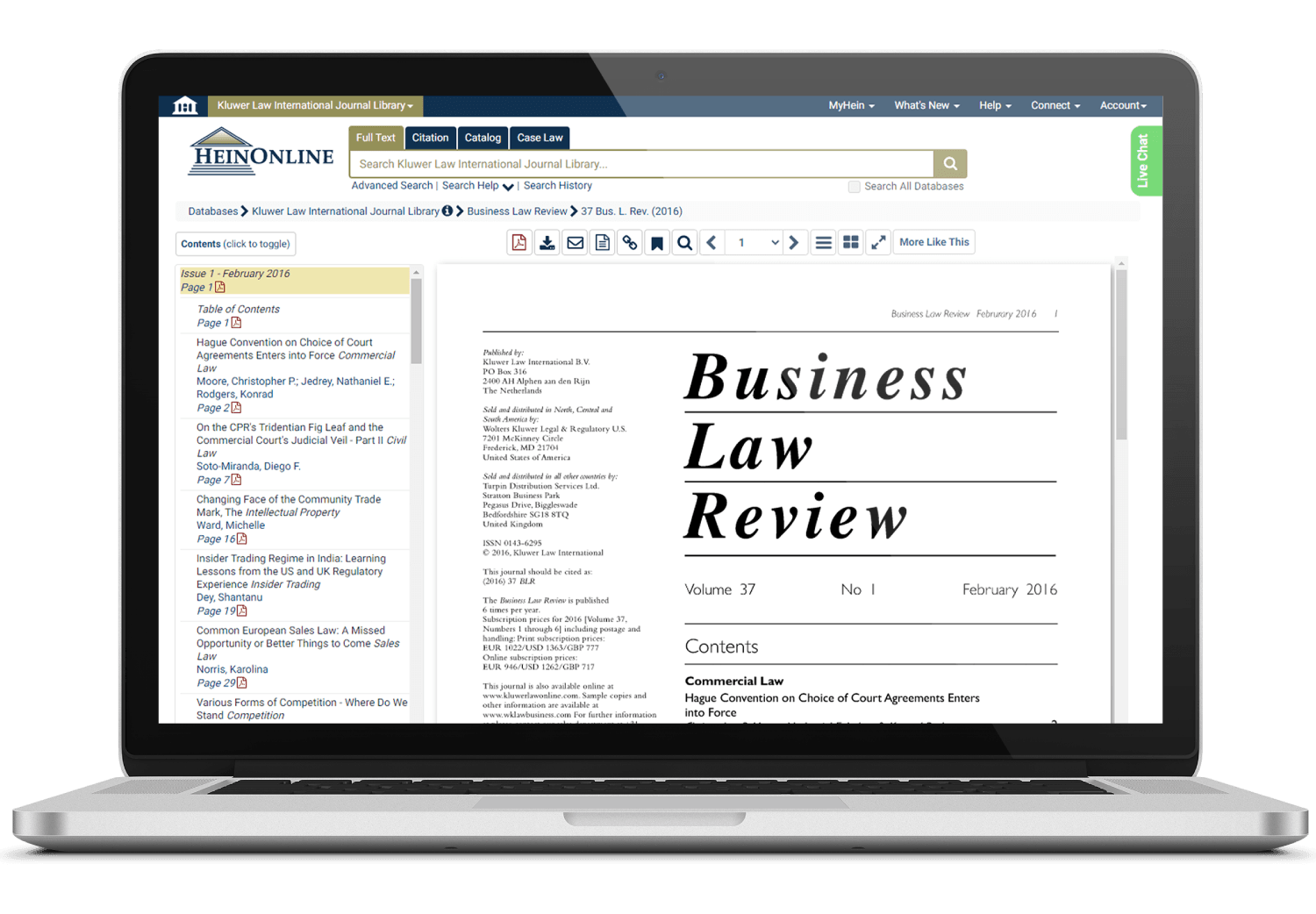Enable the Search All Databases checkbox
The width and height of the screenshot is (1316, 914).
(x=854, y=187)
